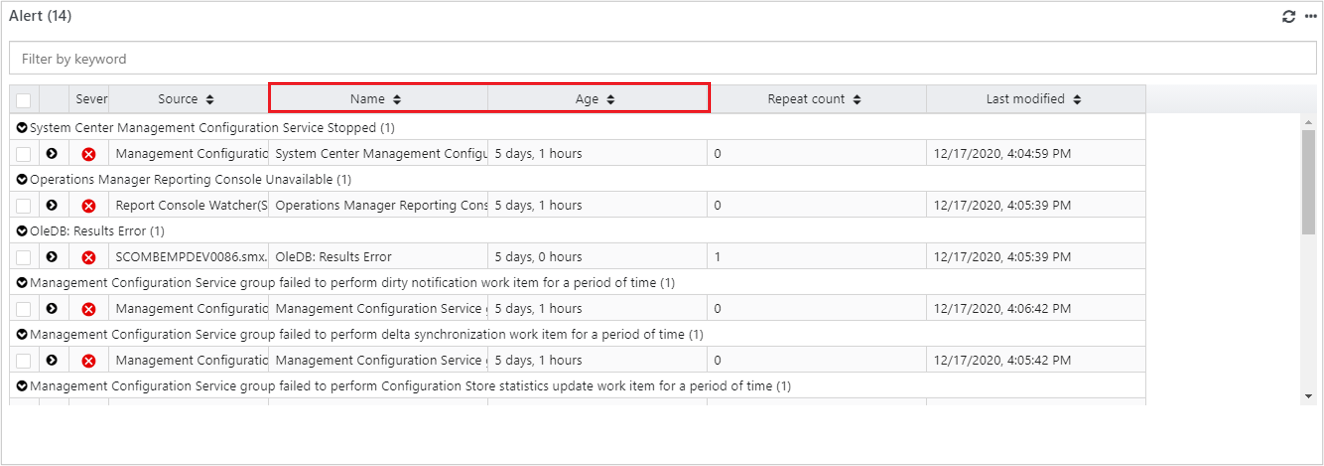Screen dimensions: 1324x466
Task: Expand details arrow for System Center Management Configuration row
Action: (x=52, y=153)
